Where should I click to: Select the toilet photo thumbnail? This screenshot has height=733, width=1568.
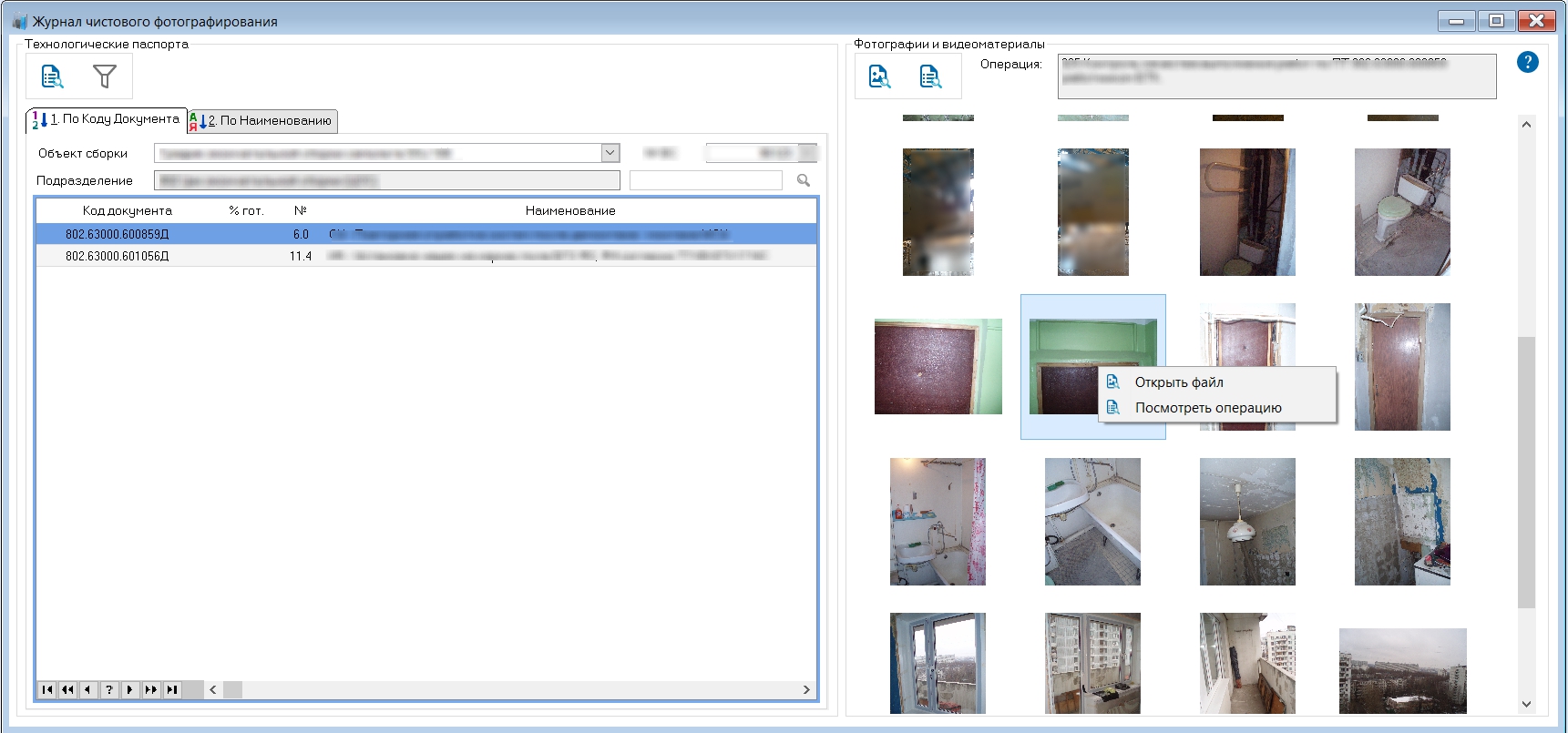pyautogui.click(x=1401, y=212)
